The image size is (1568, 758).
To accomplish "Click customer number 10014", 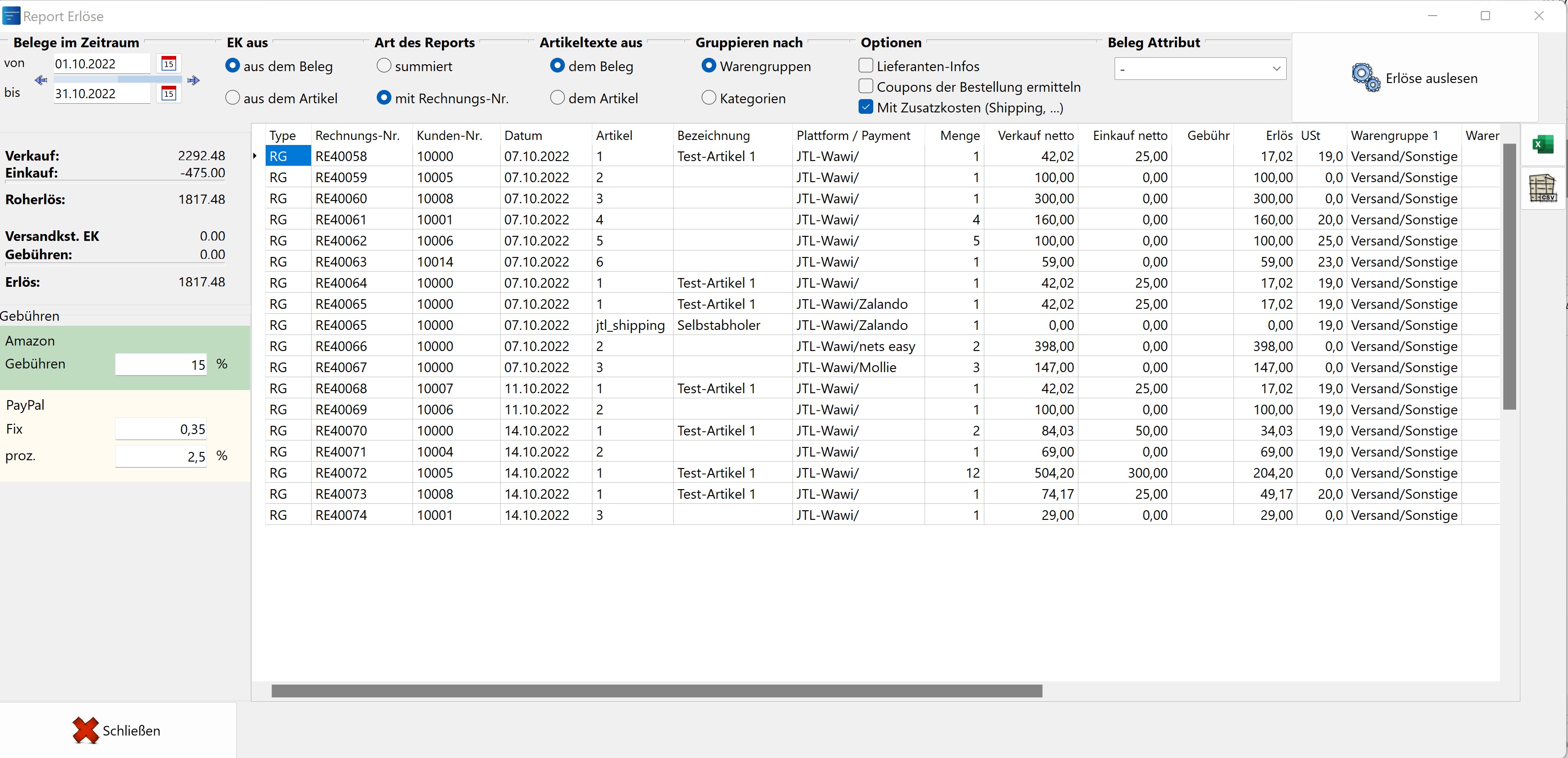I will (x=456, y=262).
